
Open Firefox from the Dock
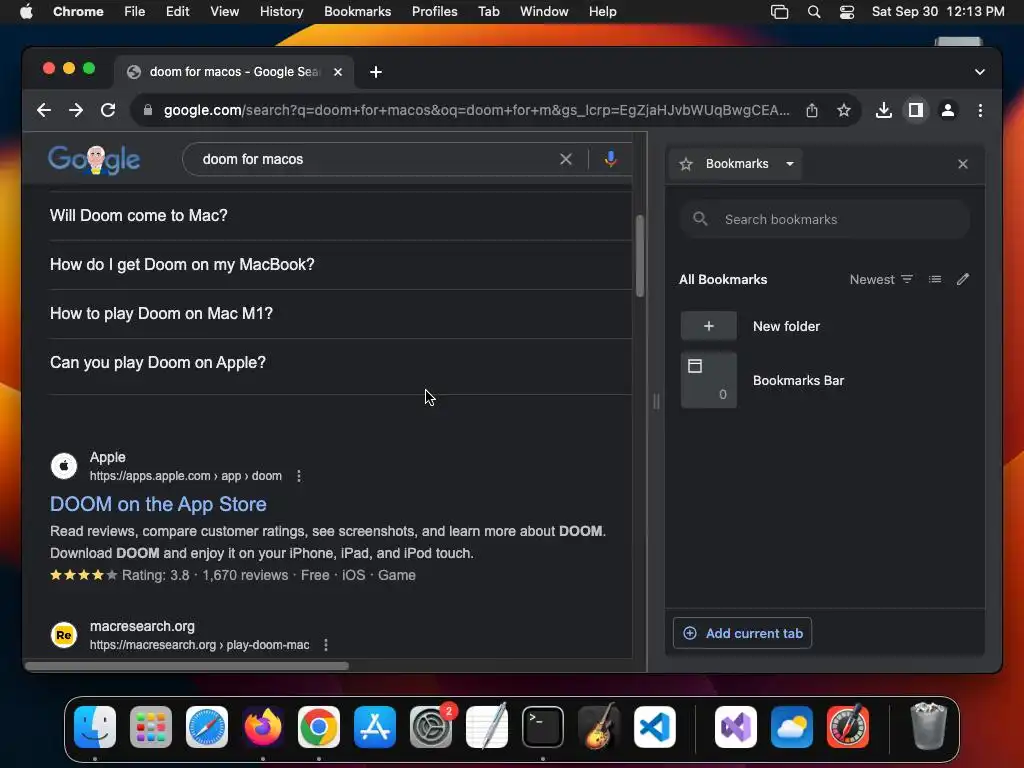tap(263, 727)
